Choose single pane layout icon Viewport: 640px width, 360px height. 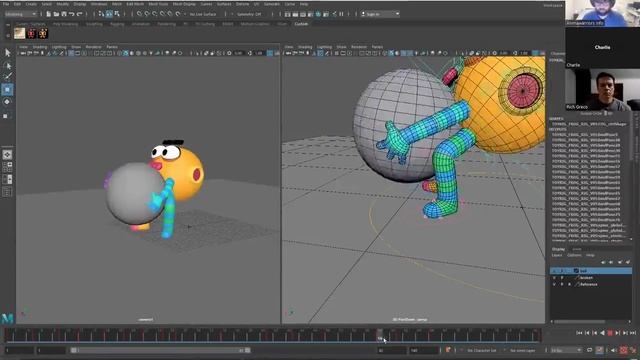7,155
